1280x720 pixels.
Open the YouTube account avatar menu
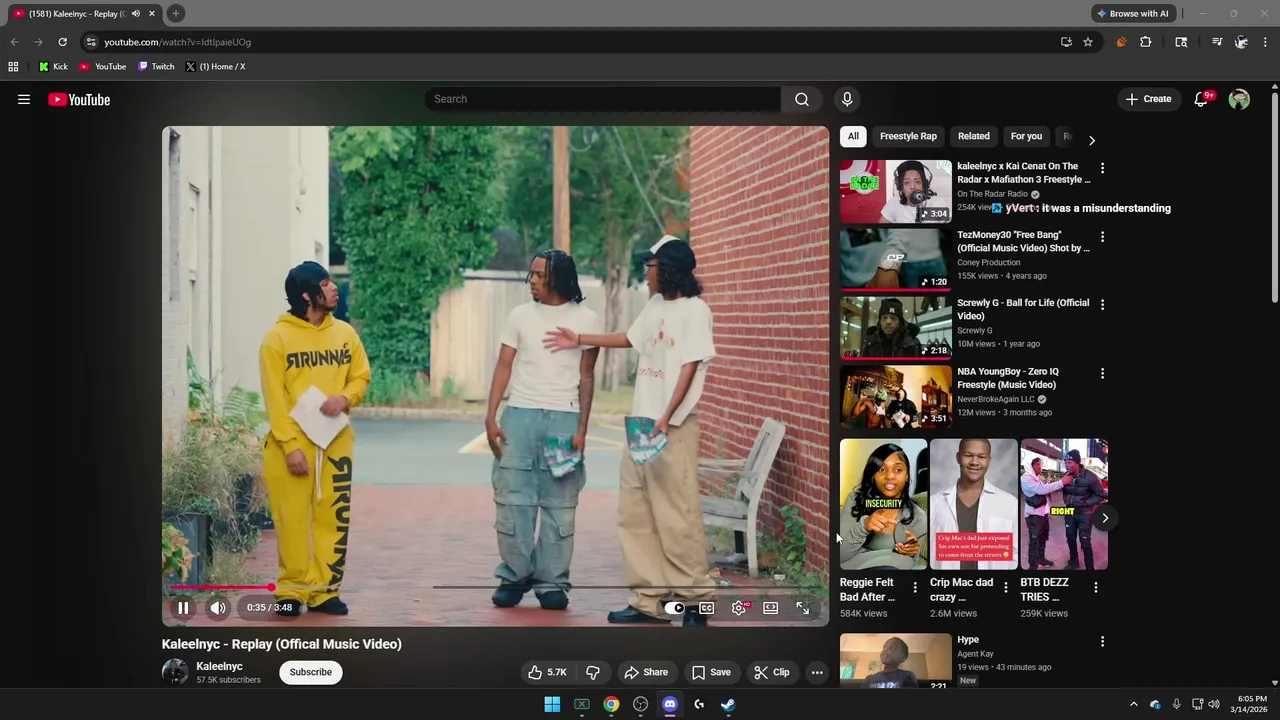[x=1239, y=99]
